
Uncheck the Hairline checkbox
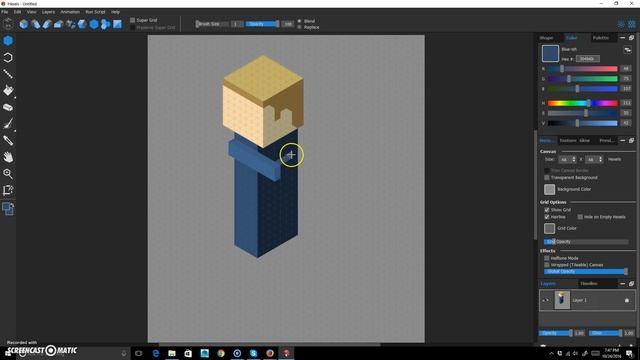pos(547,217)
